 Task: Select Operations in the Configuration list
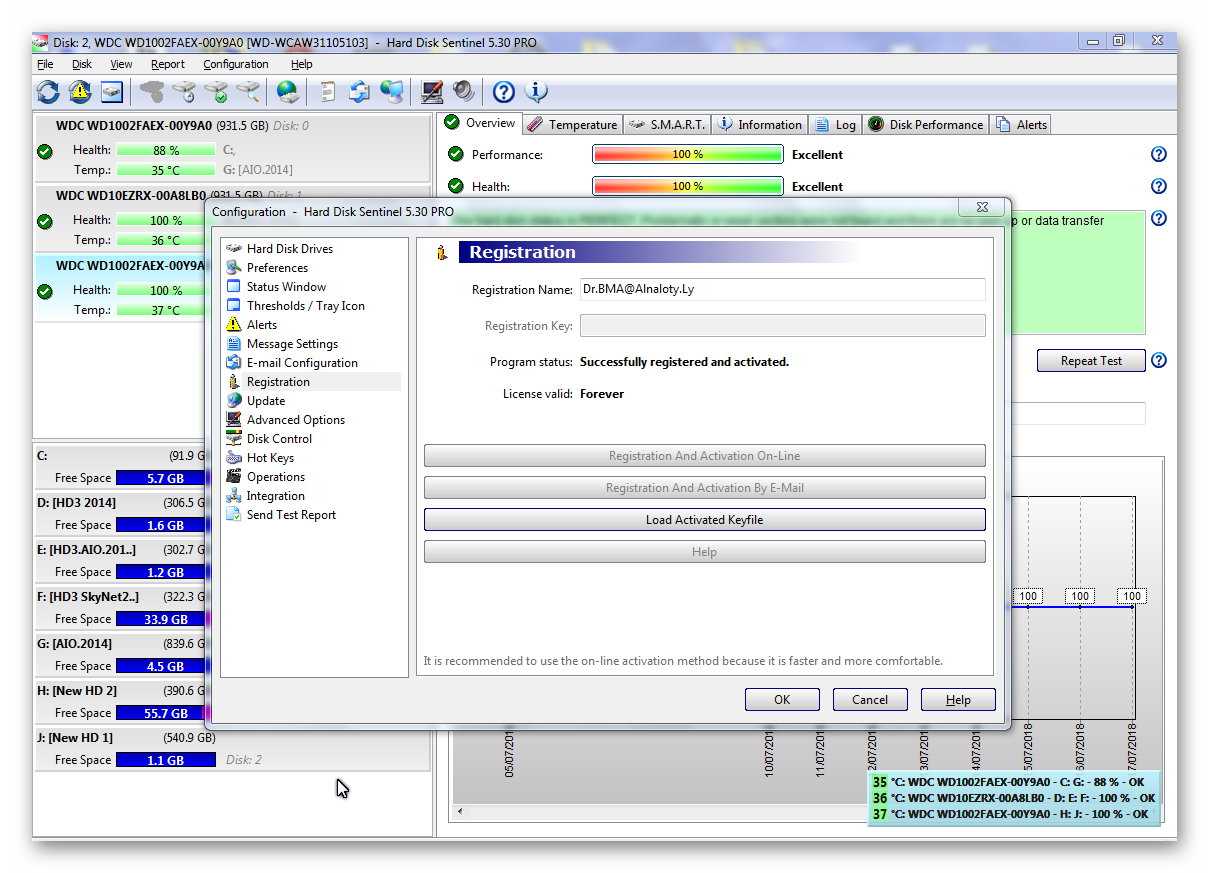click(275, 476)
